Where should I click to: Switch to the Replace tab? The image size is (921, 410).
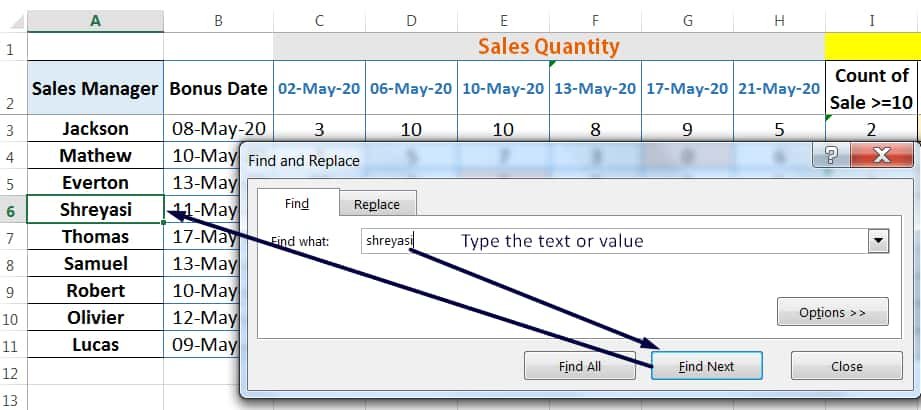coord(377,204)
